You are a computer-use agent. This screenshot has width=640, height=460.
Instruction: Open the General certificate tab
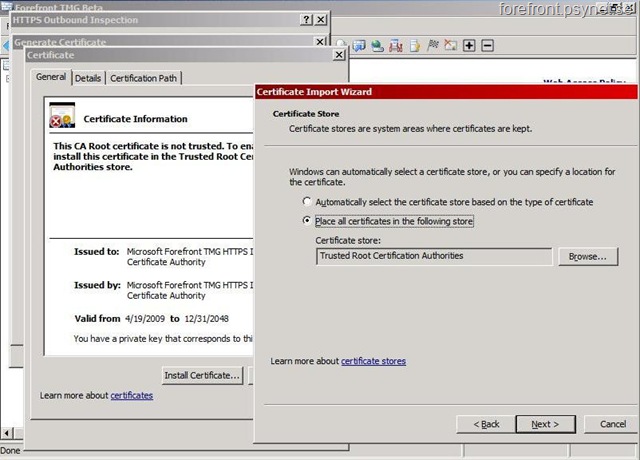click(x=51, y=78)
